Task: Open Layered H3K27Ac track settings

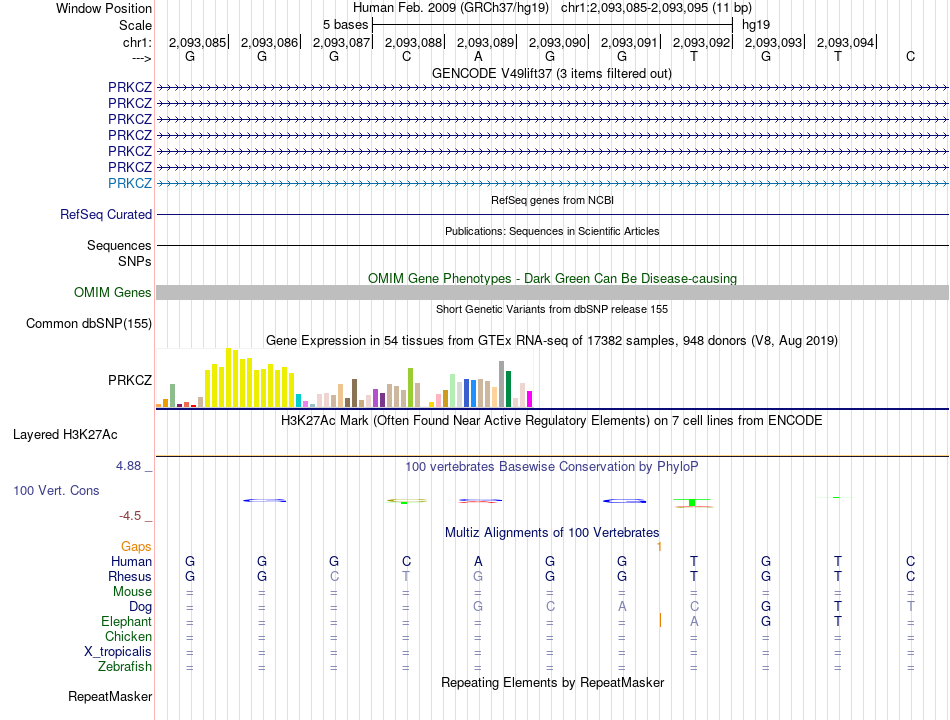Action: [x=65, y=435]
